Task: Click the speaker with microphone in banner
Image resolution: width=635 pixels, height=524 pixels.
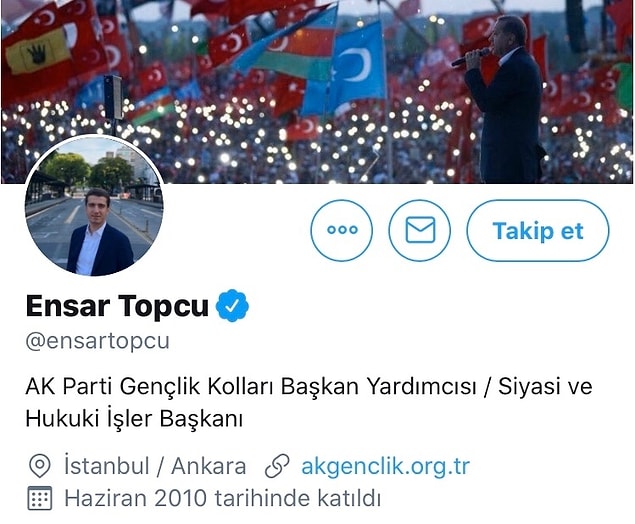Action: tap(501, 99)
